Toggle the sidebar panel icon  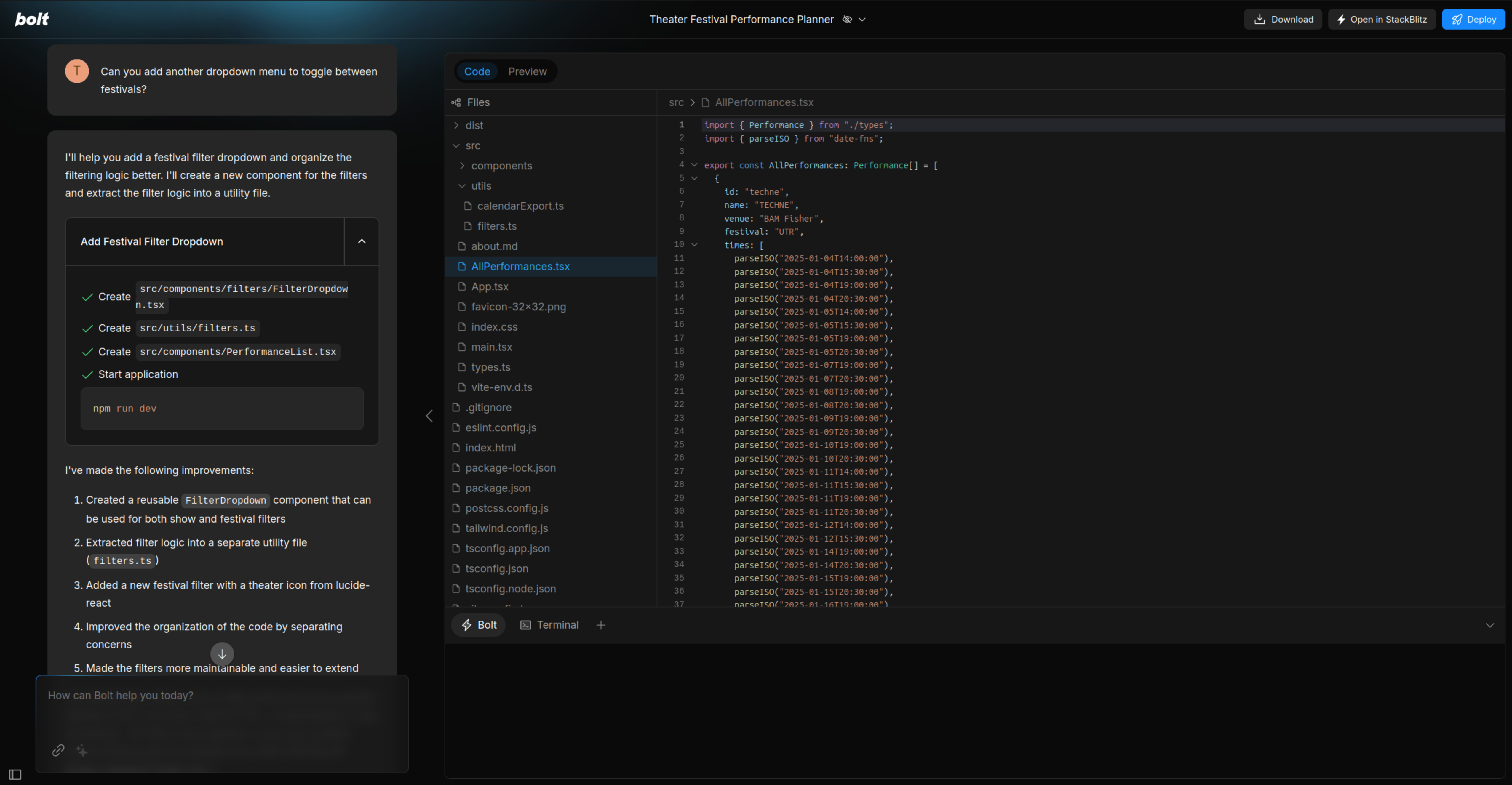pyautogui.click(x=15, y=775)
